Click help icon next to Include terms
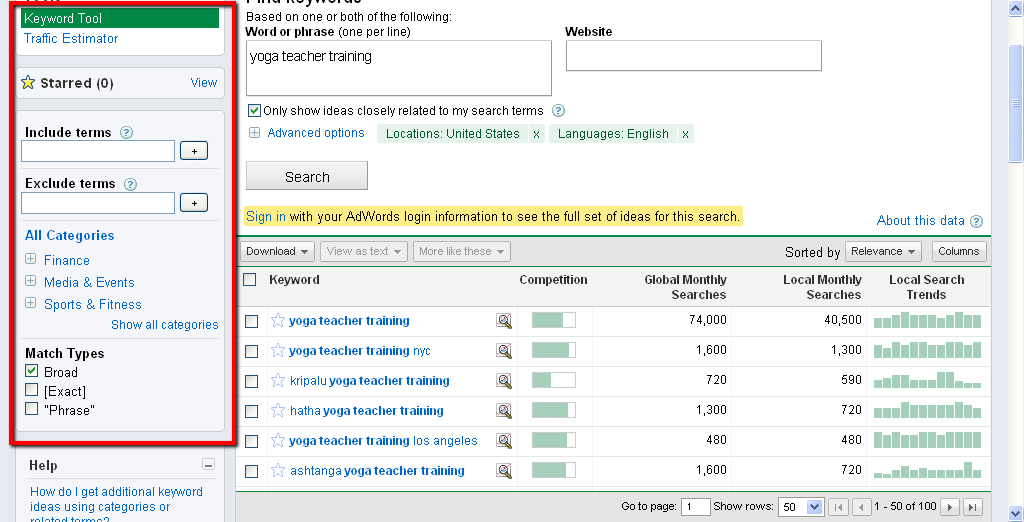The image size is (1024, 522). (126, 133)
